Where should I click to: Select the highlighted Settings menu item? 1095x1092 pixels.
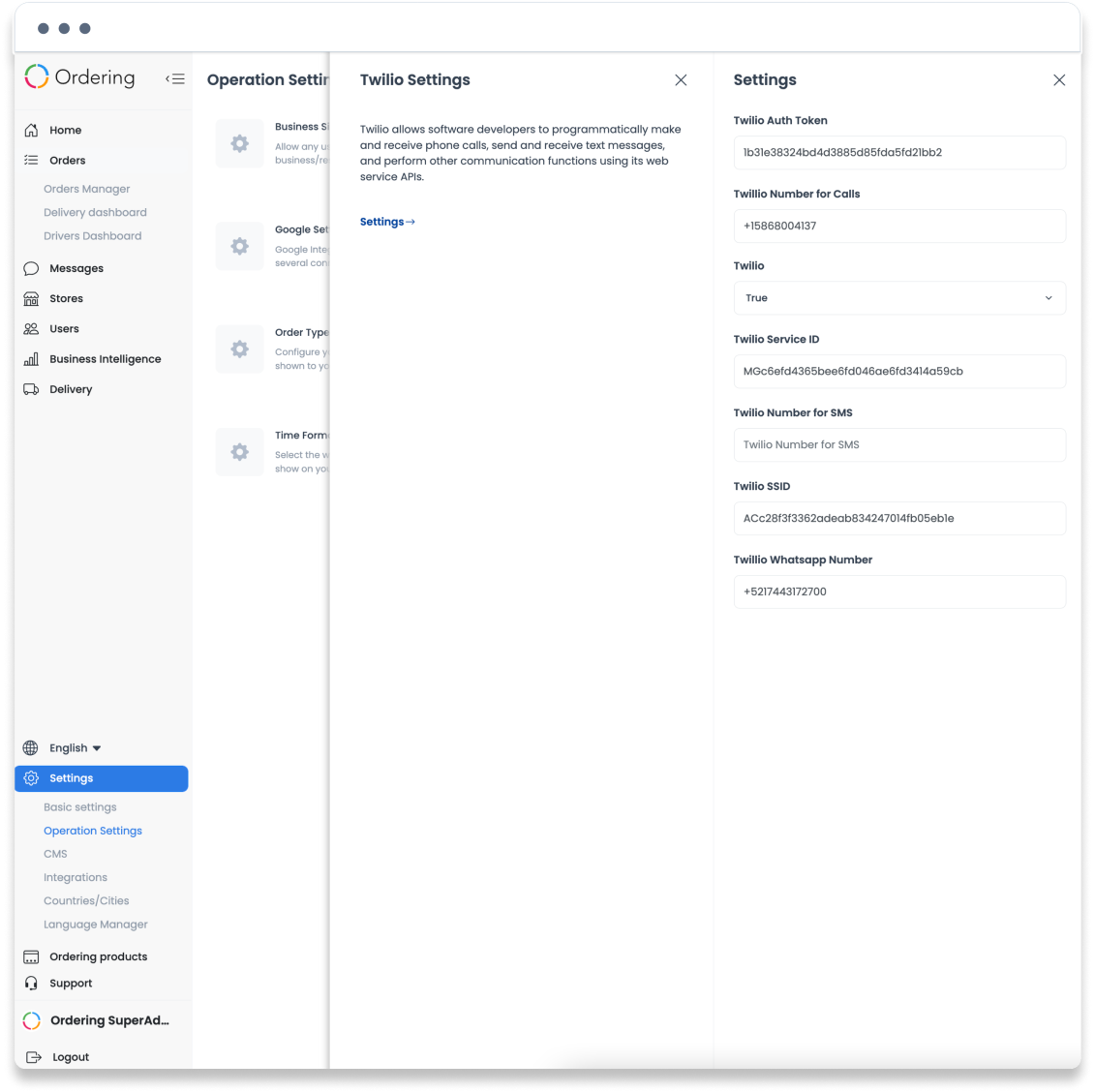[102, 778]
